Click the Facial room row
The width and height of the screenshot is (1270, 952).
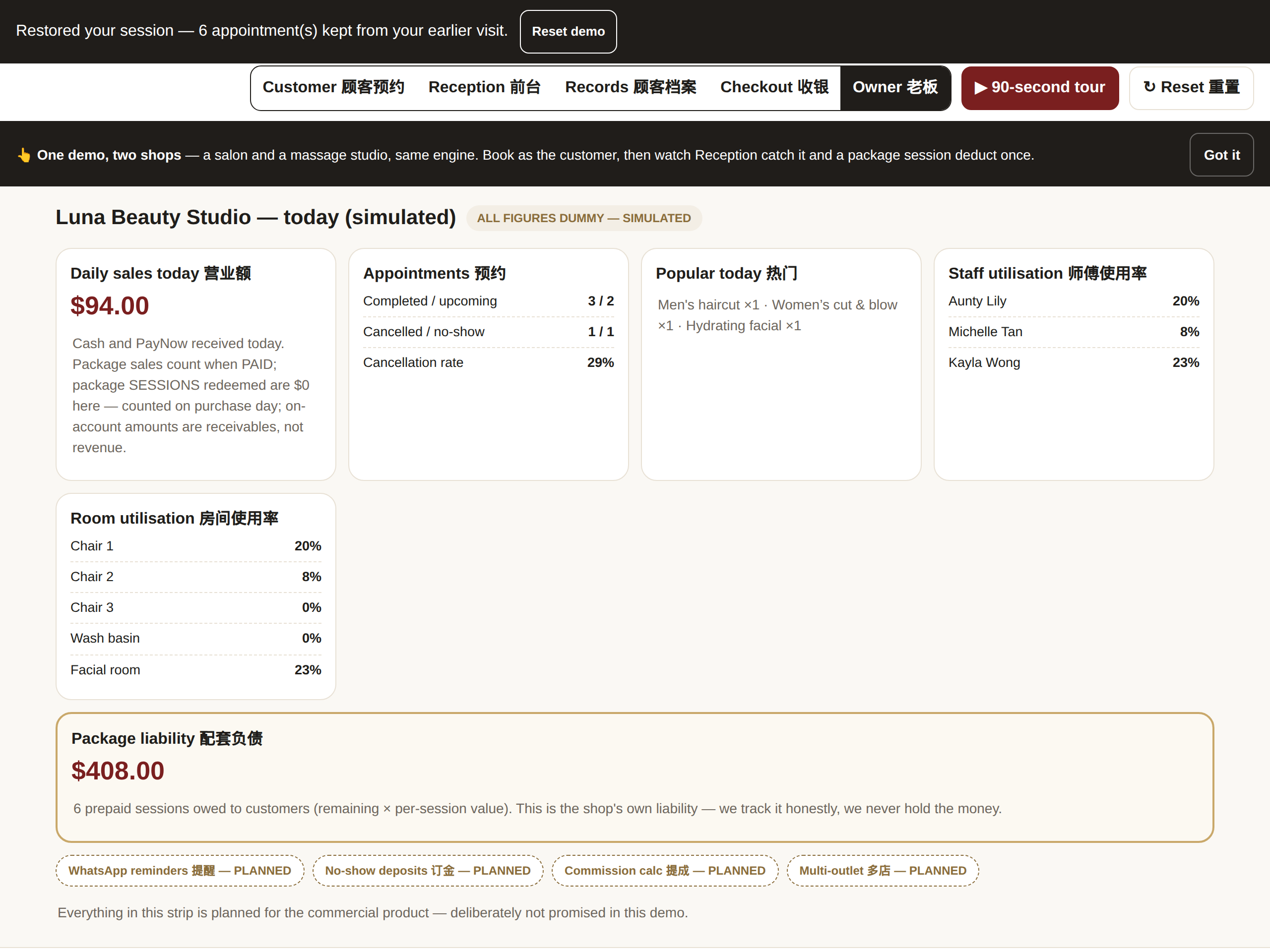click(196, 670)
